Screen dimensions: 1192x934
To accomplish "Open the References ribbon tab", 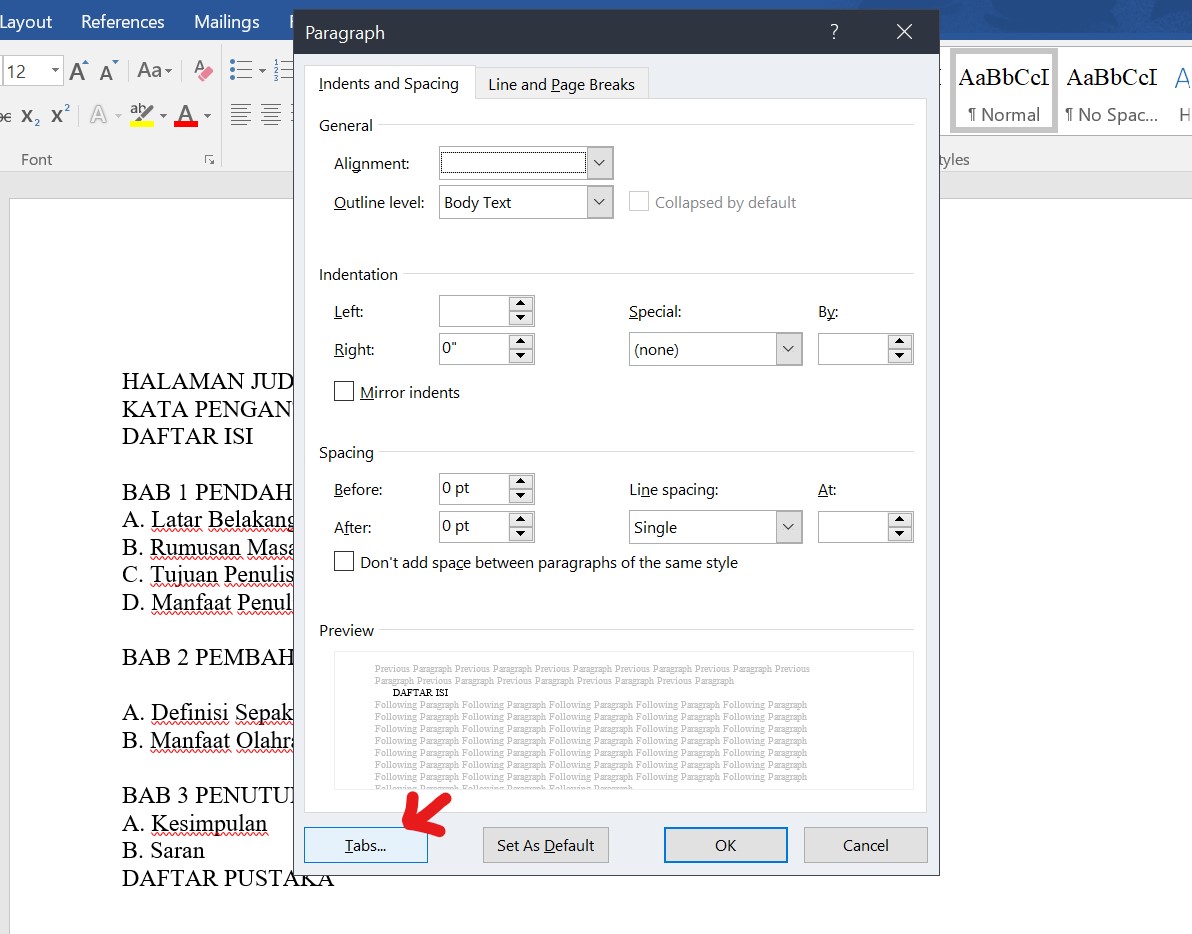I will point(122,21).
